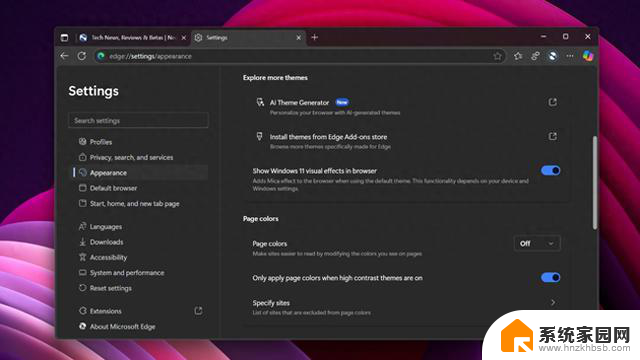
Task: Click Install themes from Edge Add-ons store
Action: [x=328, y=137]
